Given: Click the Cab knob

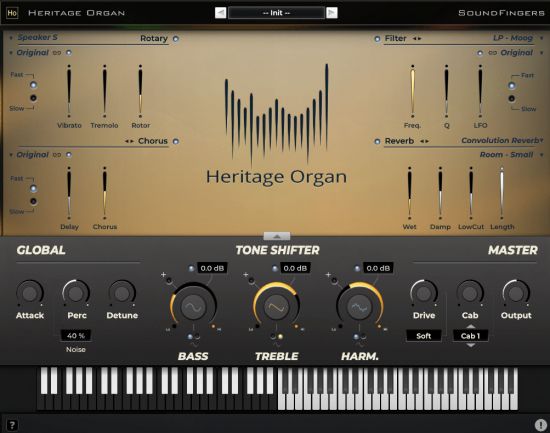Looking at the screenshot, I should pos(470,293).
